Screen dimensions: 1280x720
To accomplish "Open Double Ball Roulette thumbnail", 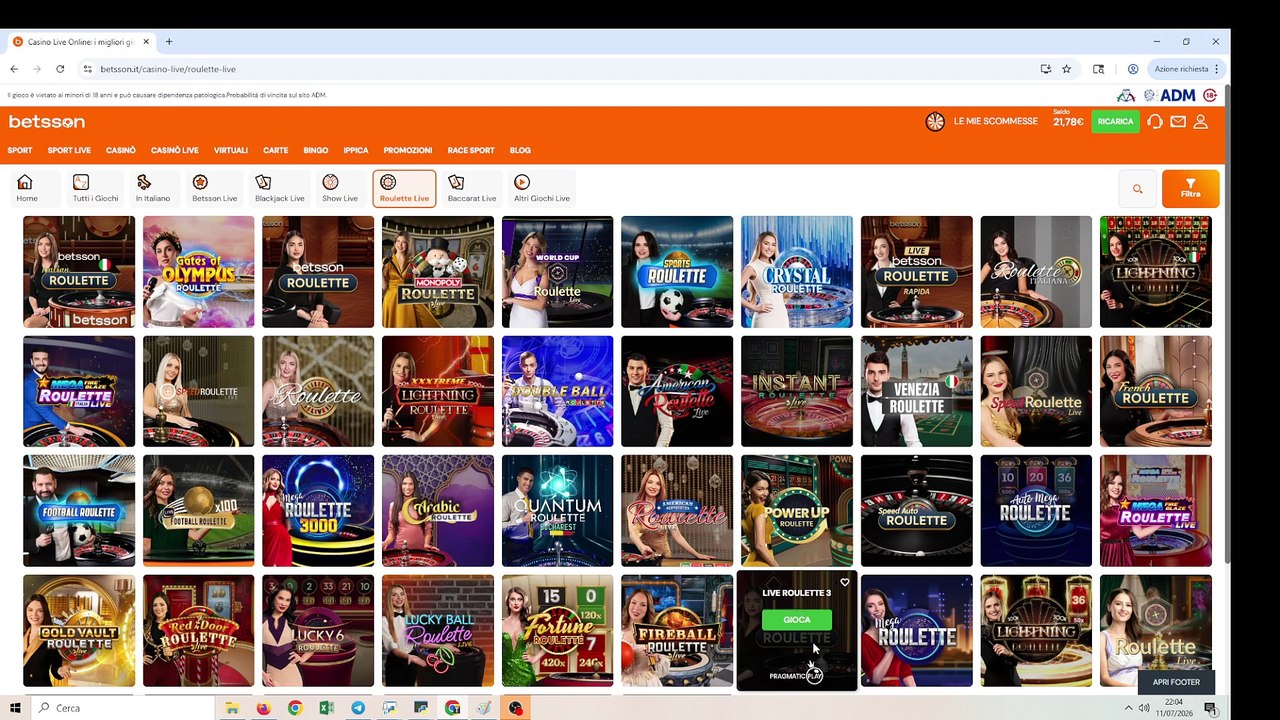I will click(x=558, y=391).
